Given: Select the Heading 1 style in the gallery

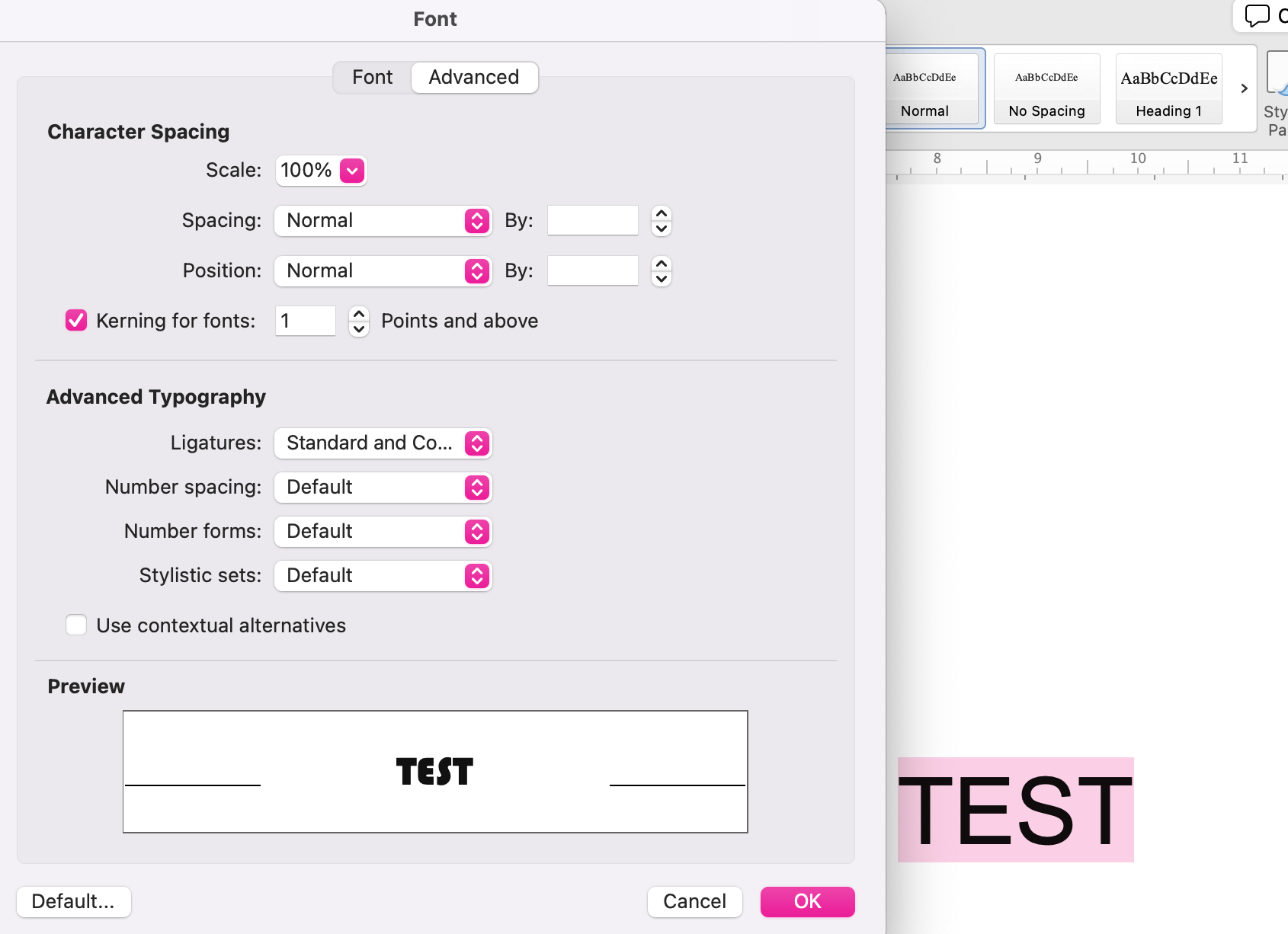Looking at the screenshot, I should point(1168,88).
